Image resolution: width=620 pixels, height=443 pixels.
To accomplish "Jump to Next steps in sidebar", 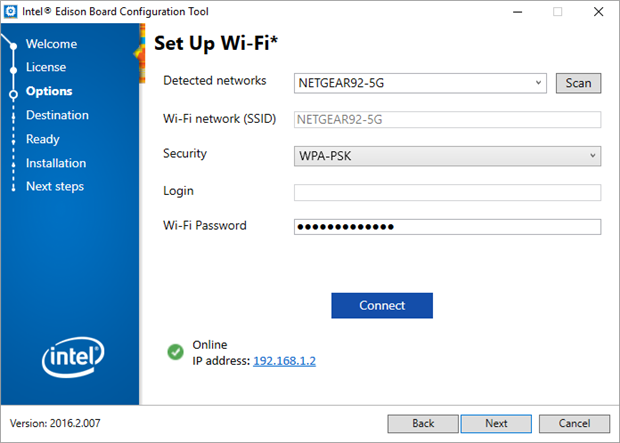I will (x=55, y=186).
